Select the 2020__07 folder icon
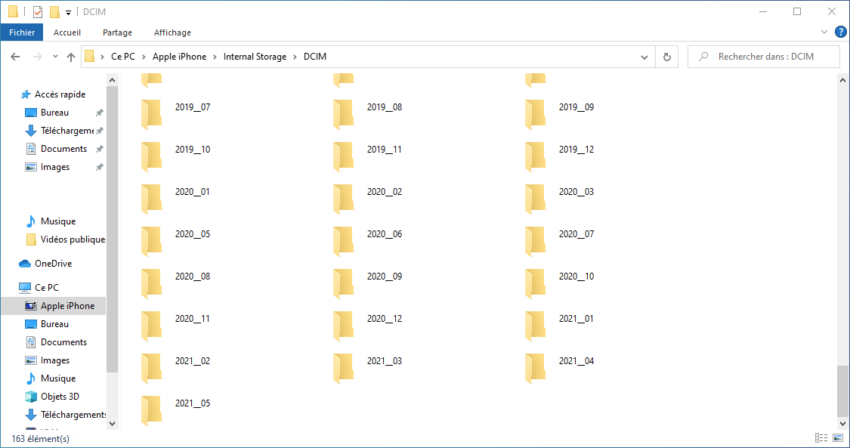The width and height of the screenshot is (850, 448). click(x=535, y=241)
